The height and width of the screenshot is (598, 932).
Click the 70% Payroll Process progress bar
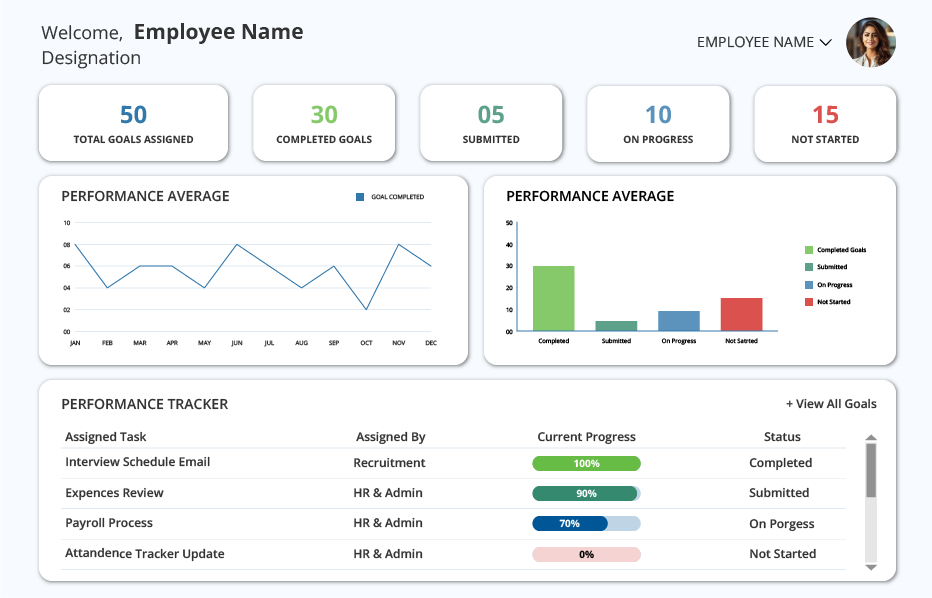pyautogui.click(x=586, y=523)
